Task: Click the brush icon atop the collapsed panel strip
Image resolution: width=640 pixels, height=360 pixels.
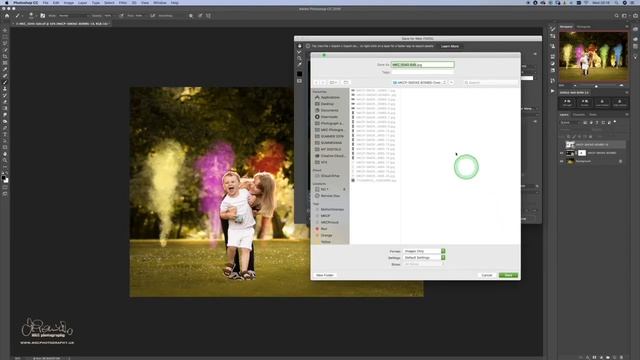Action: click(x=553, y=29)
